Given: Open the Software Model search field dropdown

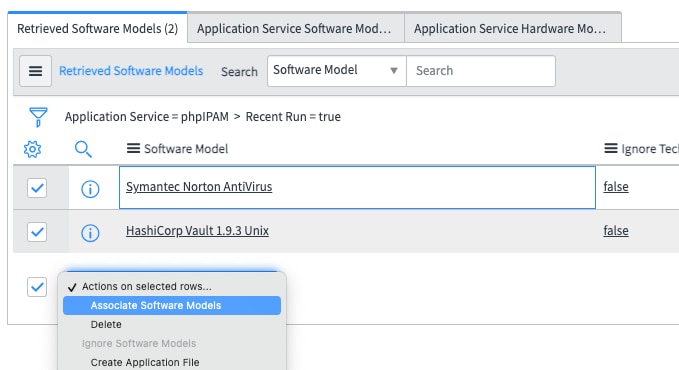Looking at the screenshot, I should pyautogui.click(x=336, y=71).
